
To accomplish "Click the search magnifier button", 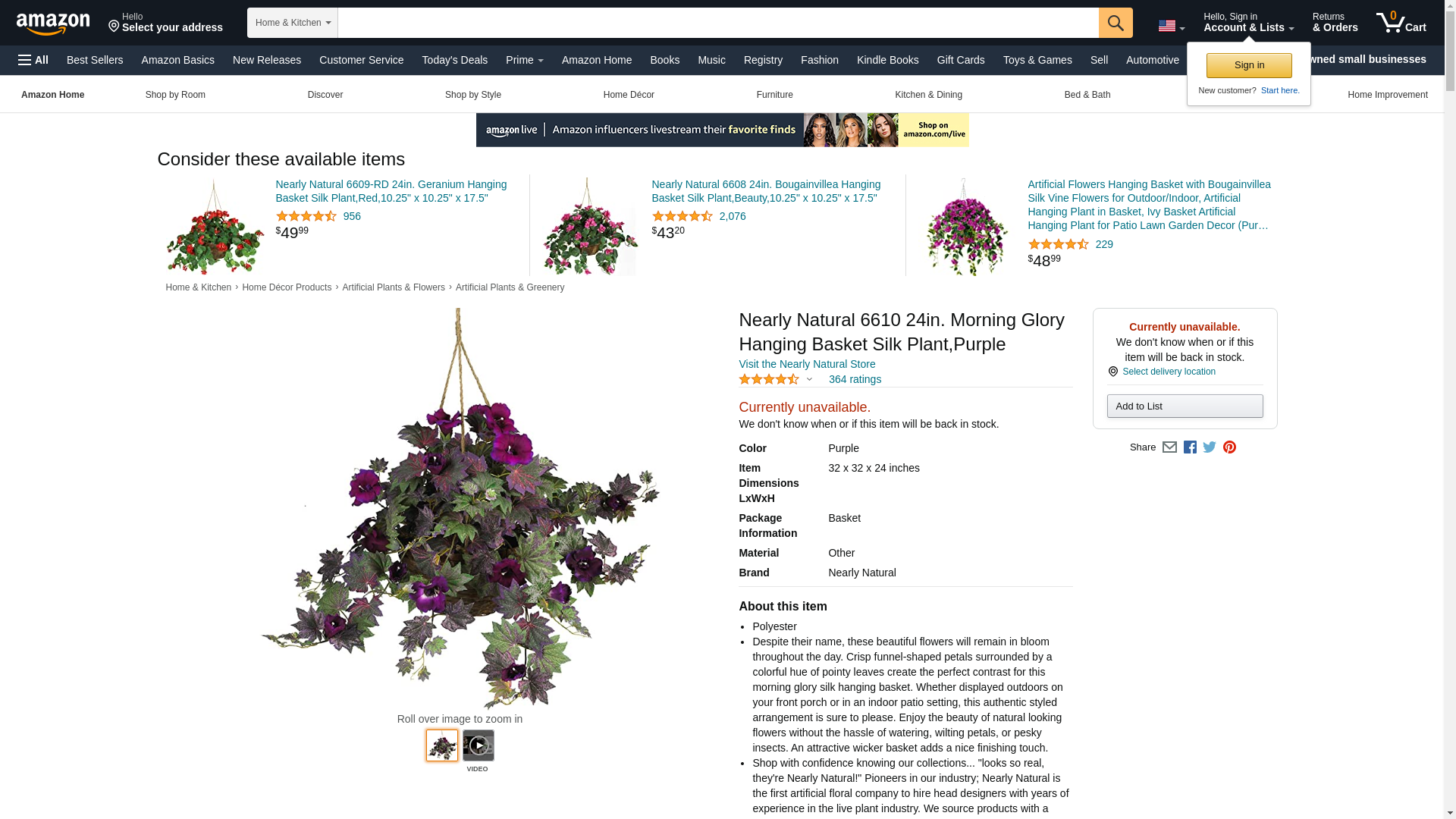I will click(1115, 23).
